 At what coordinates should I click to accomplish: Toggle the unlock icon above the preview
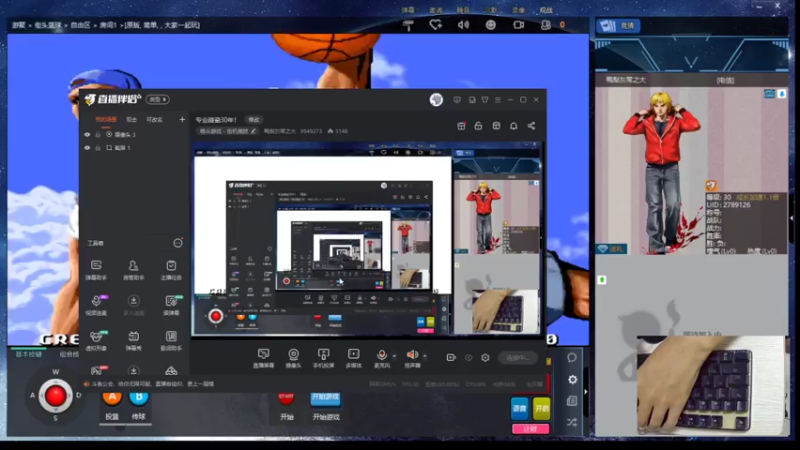[x=478, y=126]
